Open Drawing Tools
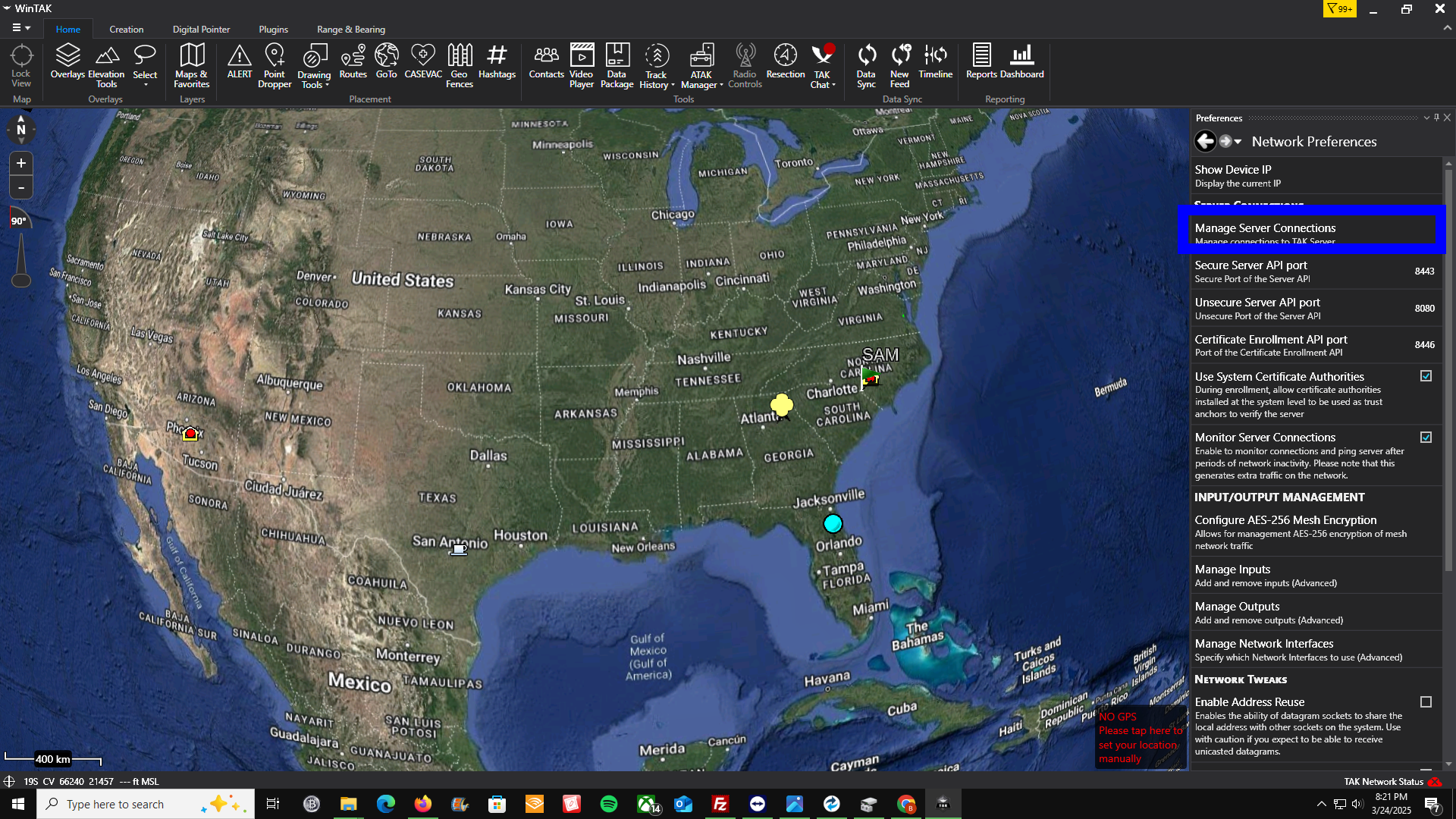Screen dimensions: 1456x819 point(314,66)
